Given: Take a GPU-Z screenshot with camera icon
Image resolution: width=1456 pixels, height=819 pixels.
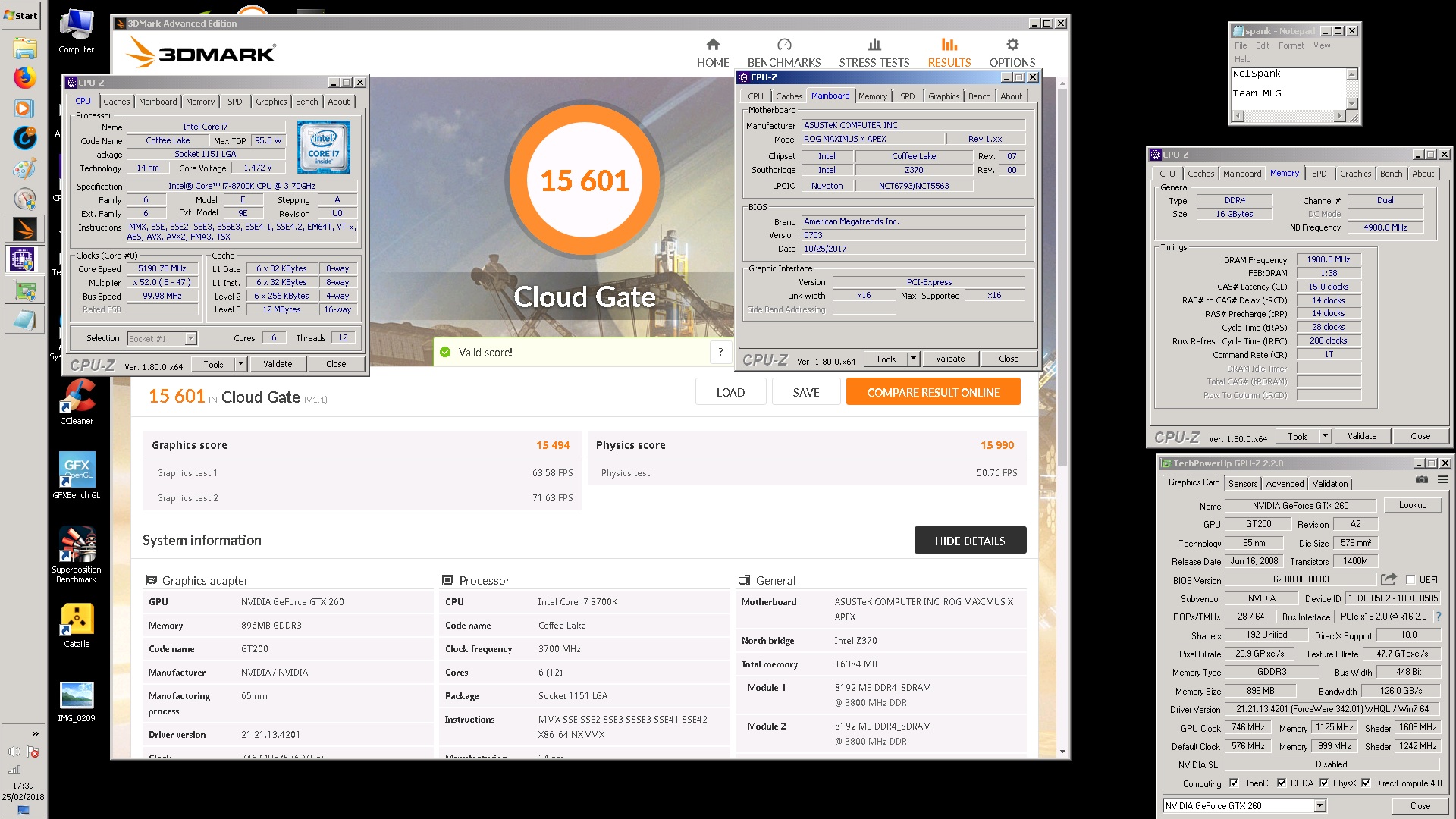Looking at the screenshot, I should [1421, 480].
